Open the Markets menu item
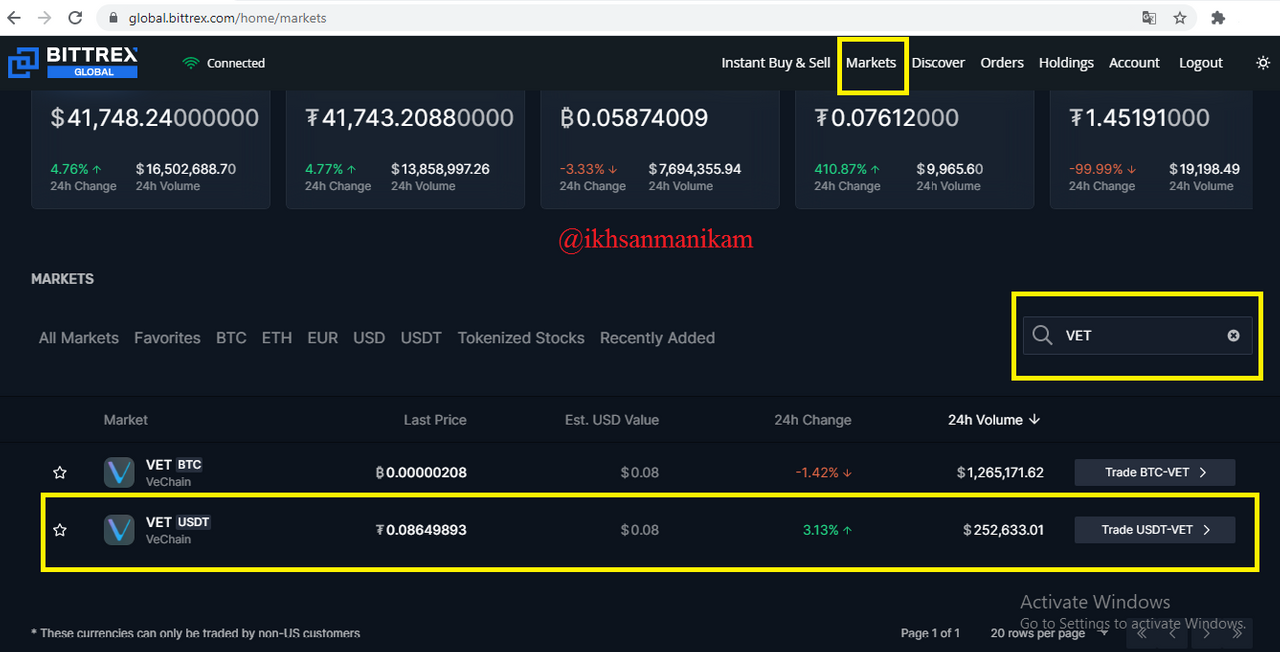This screenshot has width=1280, height=652. 871,62
